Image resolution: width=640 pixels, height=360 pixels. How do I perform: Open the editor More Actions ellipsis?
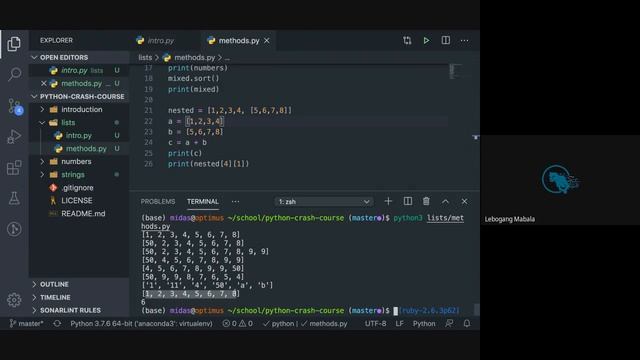tap(464, 40)
